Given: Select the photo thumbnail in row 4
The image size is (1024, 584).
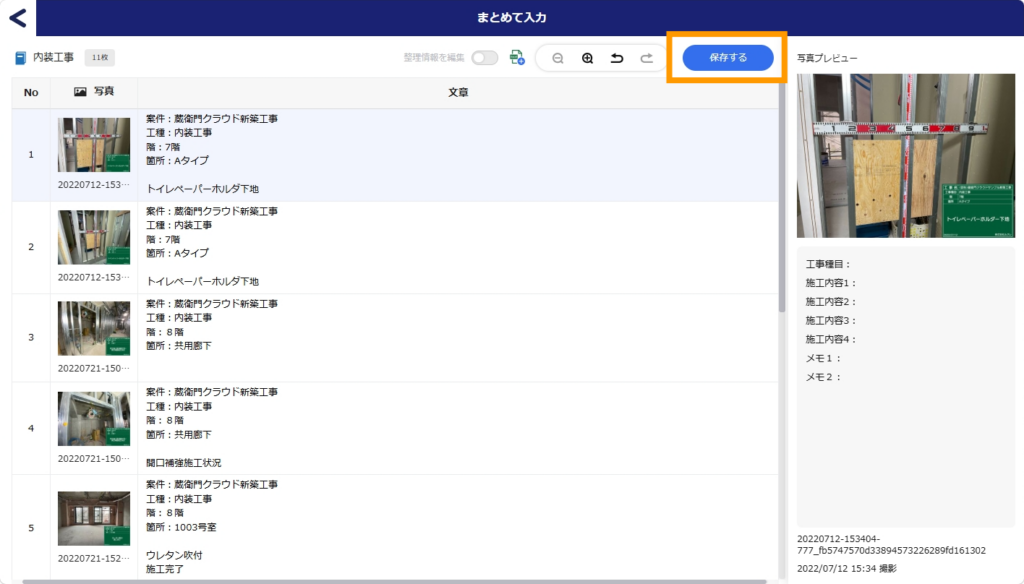Looking at the screenshot, I should pos(94,419).
